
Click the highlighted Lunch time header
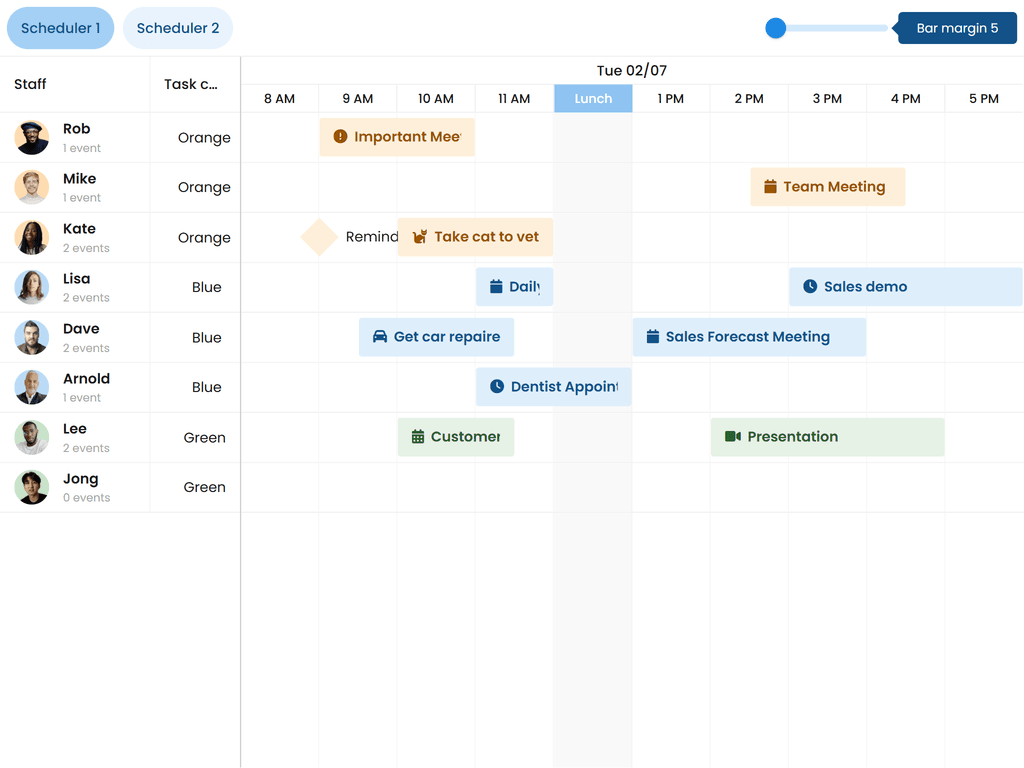tap(592, 99)
